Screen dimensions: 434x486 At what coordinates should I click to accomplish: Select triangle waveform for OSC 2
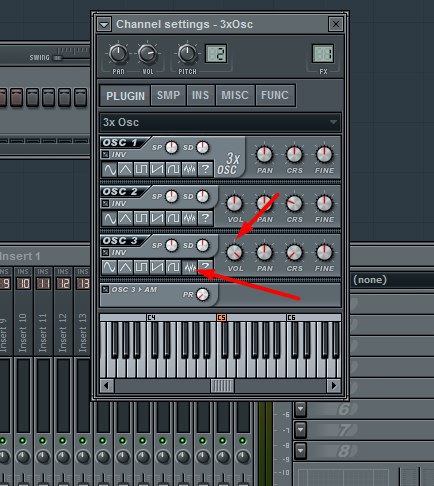125,218
